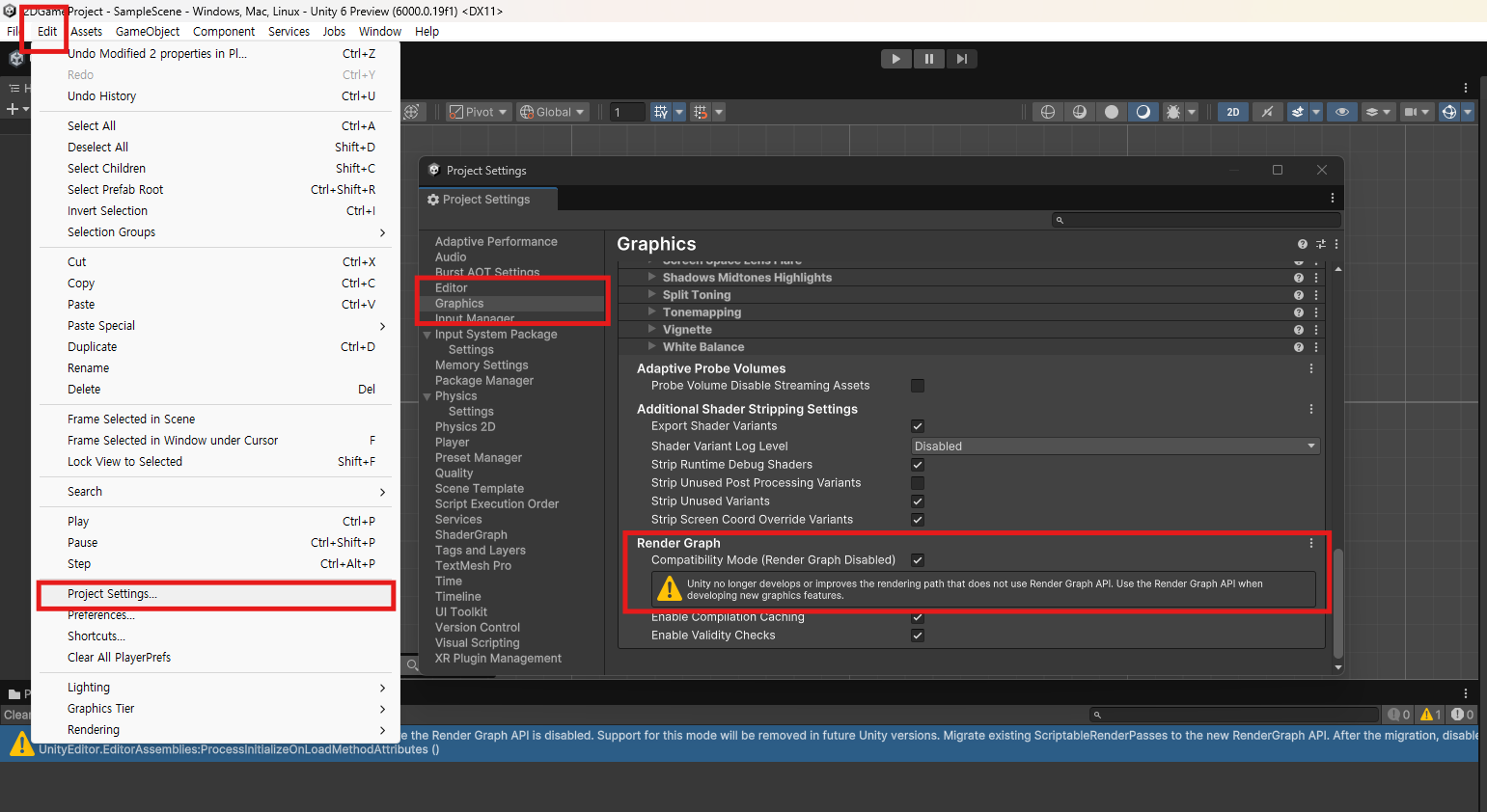Screen dimensions: 1487x812
Task: Open Additional Shader Stripping Settings kebab menu
Action: pyautogui.click(x=1311, y=409)
